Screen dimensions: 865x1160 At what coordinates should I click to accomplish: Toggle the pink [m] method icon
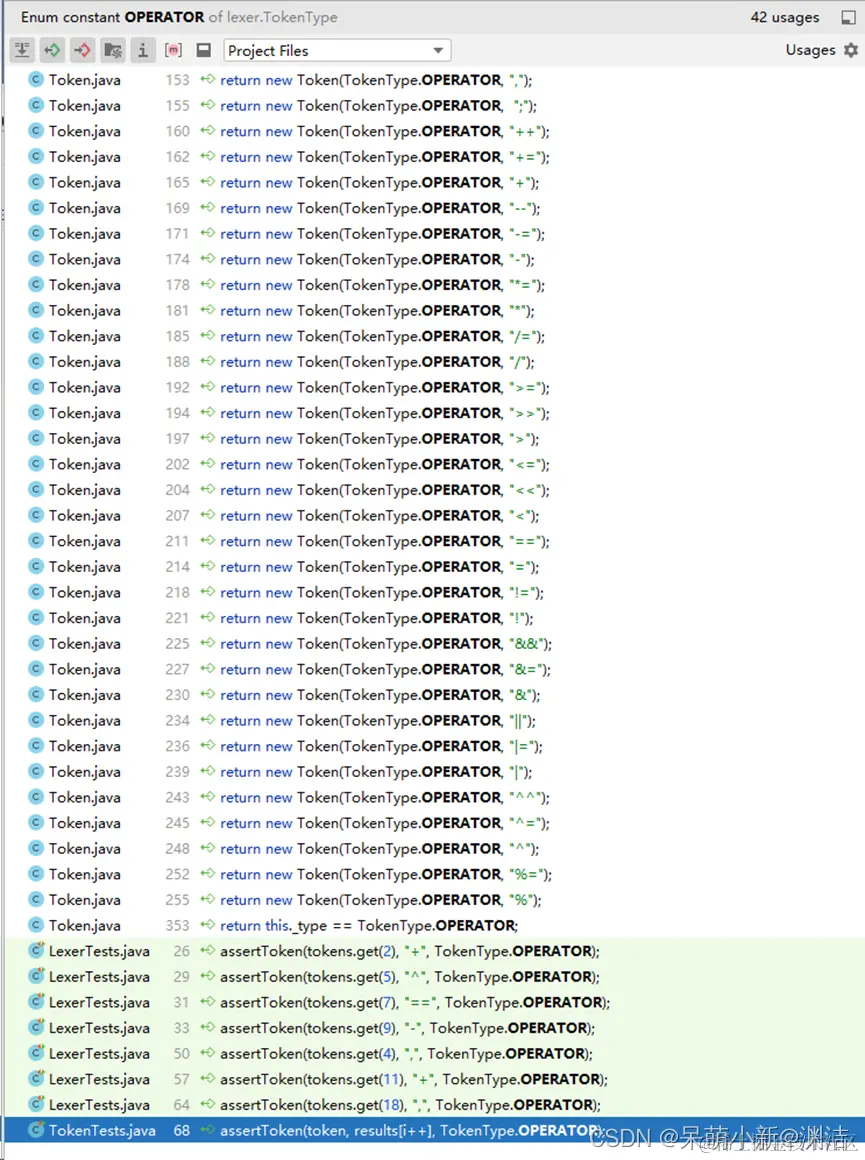tap(173, 50)
